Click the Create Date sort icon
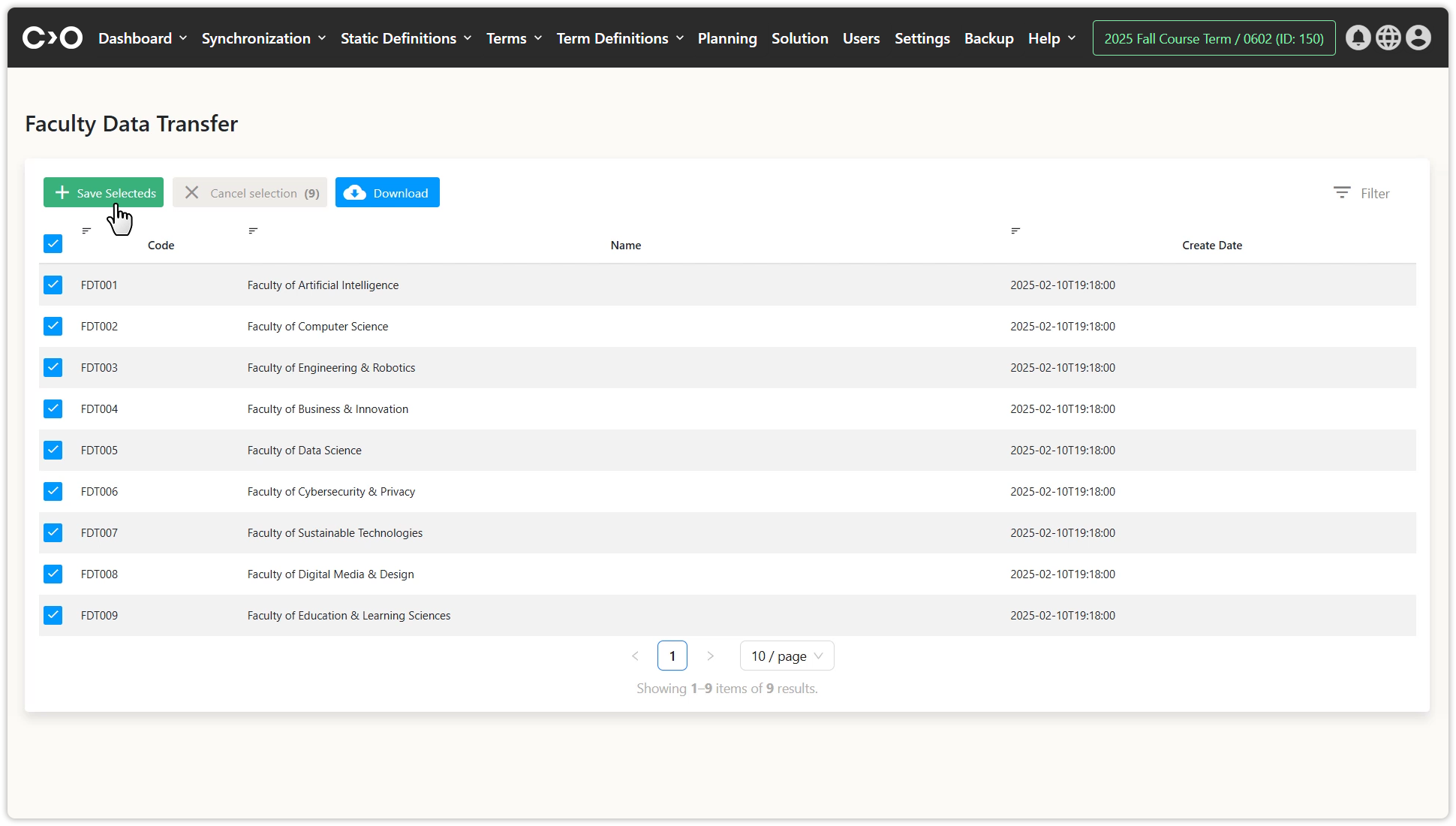Viewport: 1456px width, 826px height. click(x=1015, y=231)
